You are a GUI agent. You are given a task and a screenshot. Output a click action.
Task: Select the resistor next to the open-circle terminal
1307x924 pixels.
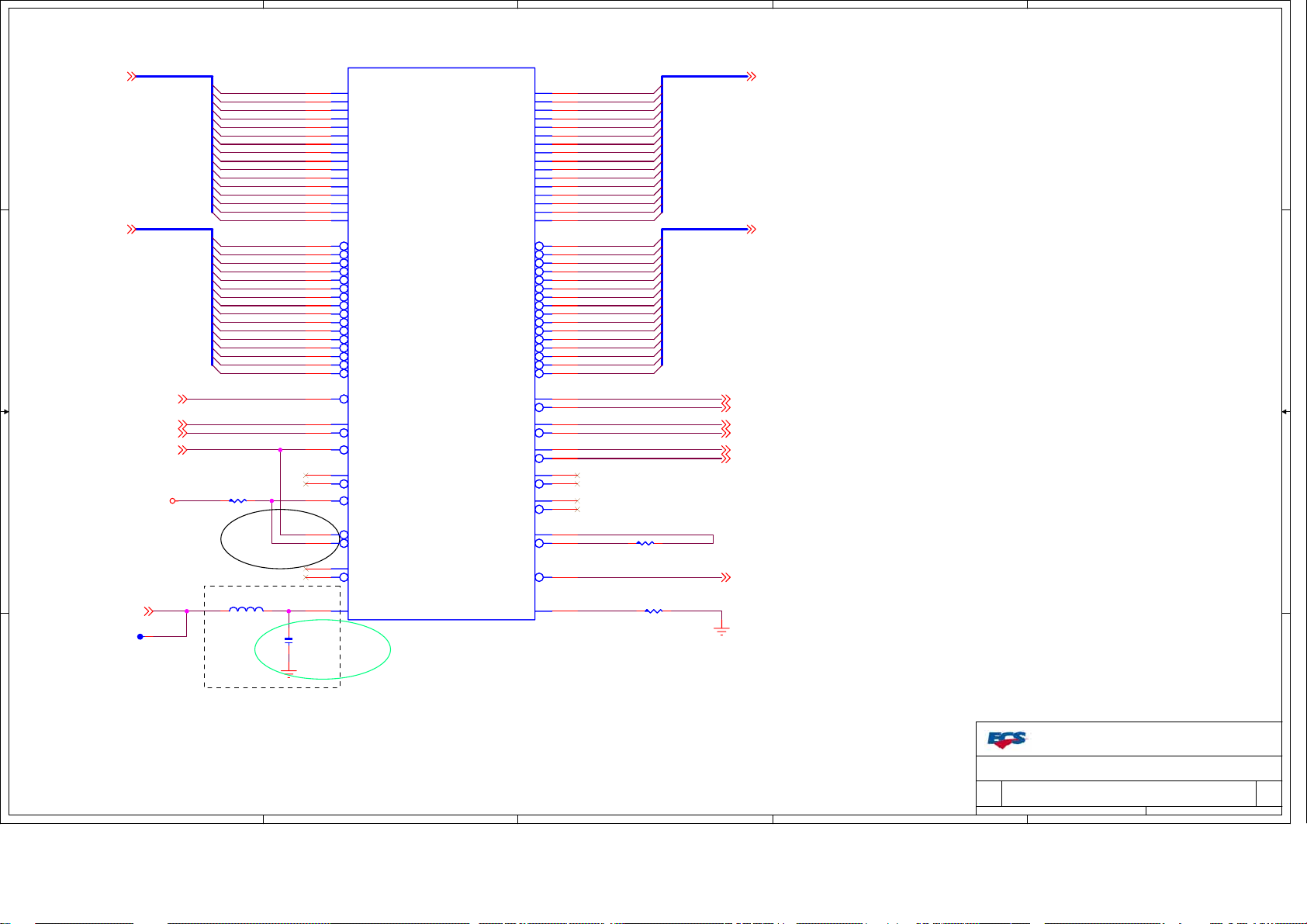(237, 501)
